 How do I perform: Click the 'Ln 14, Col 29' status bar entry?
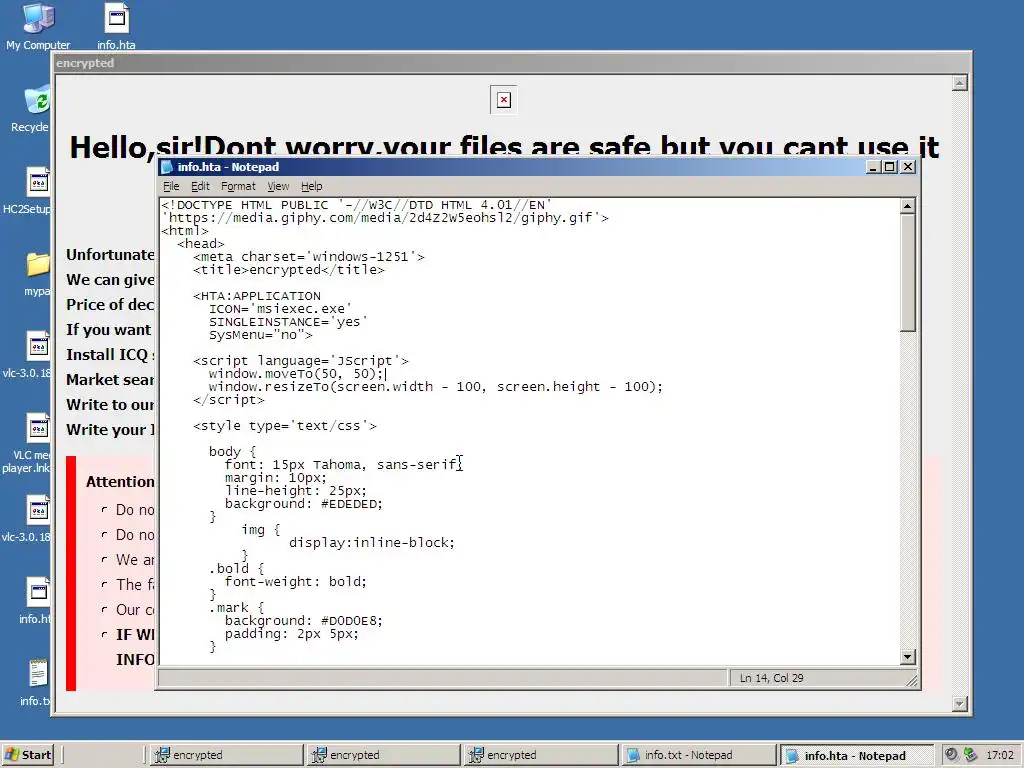pyautogui.click(x=771, y=678)
